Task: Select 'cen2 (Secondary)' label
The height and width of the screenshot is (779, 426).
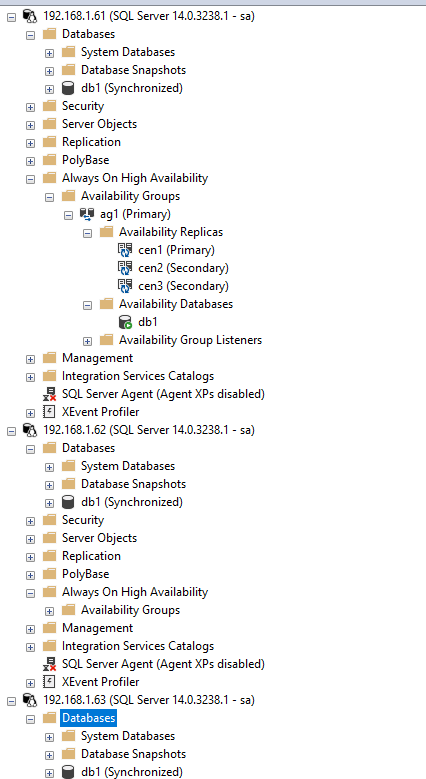Action: point(183,268)
